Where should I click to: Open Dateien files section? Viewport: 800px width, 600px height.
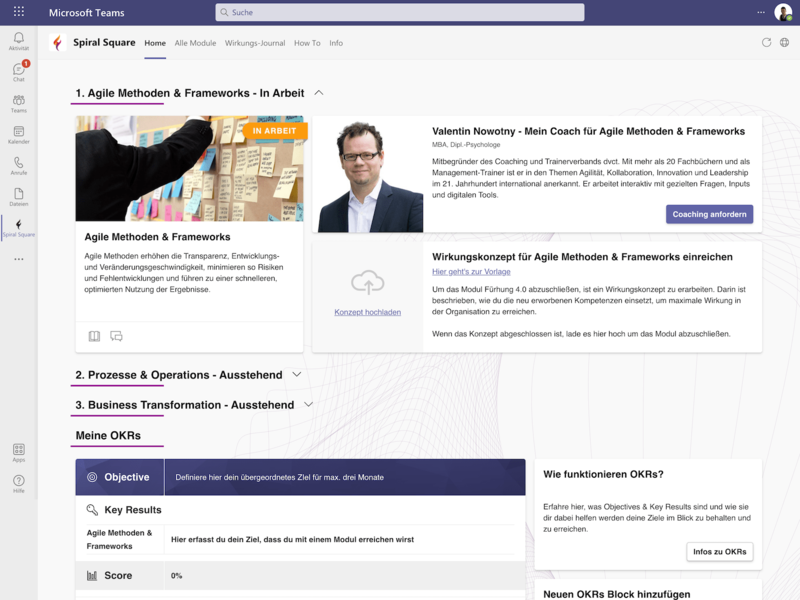18,196
